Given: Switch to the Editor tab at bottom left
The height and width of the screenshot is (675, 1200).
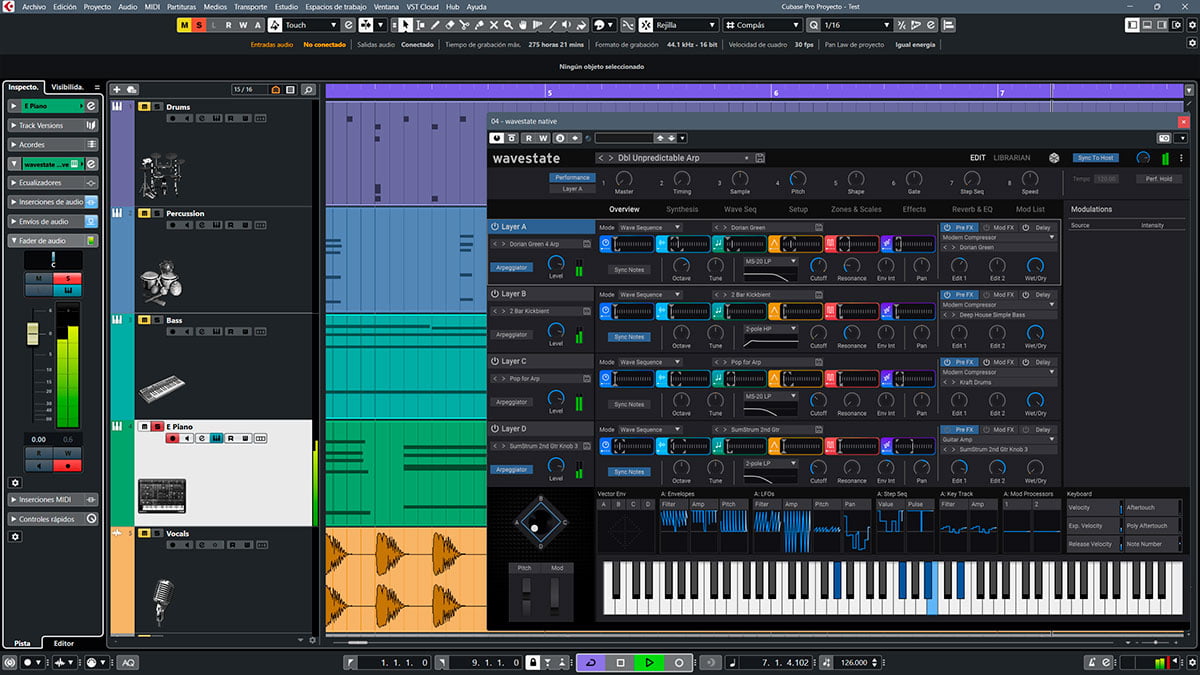Looking at the screenshot, I should pyautogui.click(x=64, y=643).
